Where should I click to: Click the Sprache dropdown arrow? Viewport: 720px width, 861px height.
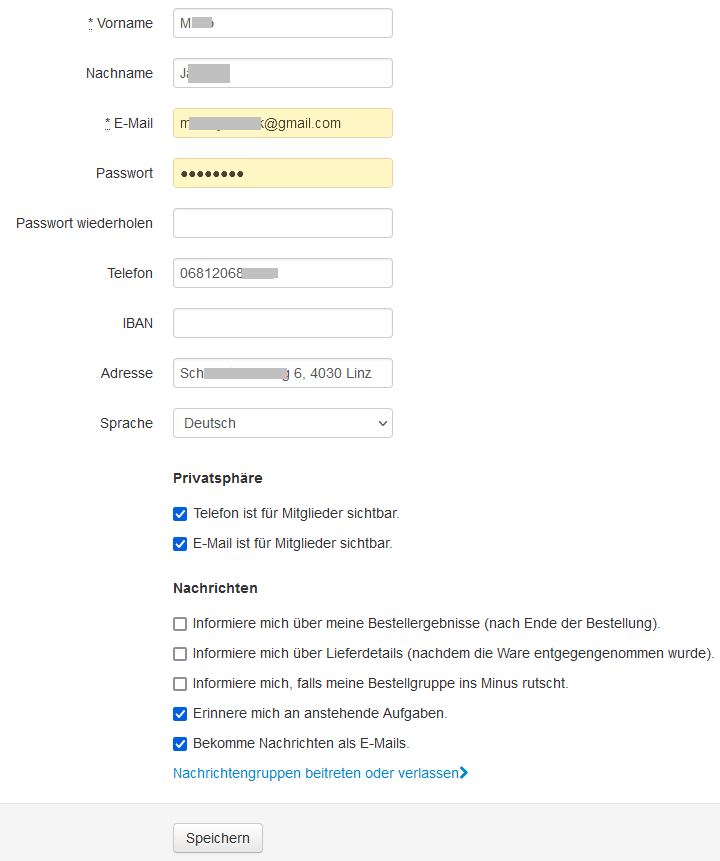click(382, 424)
